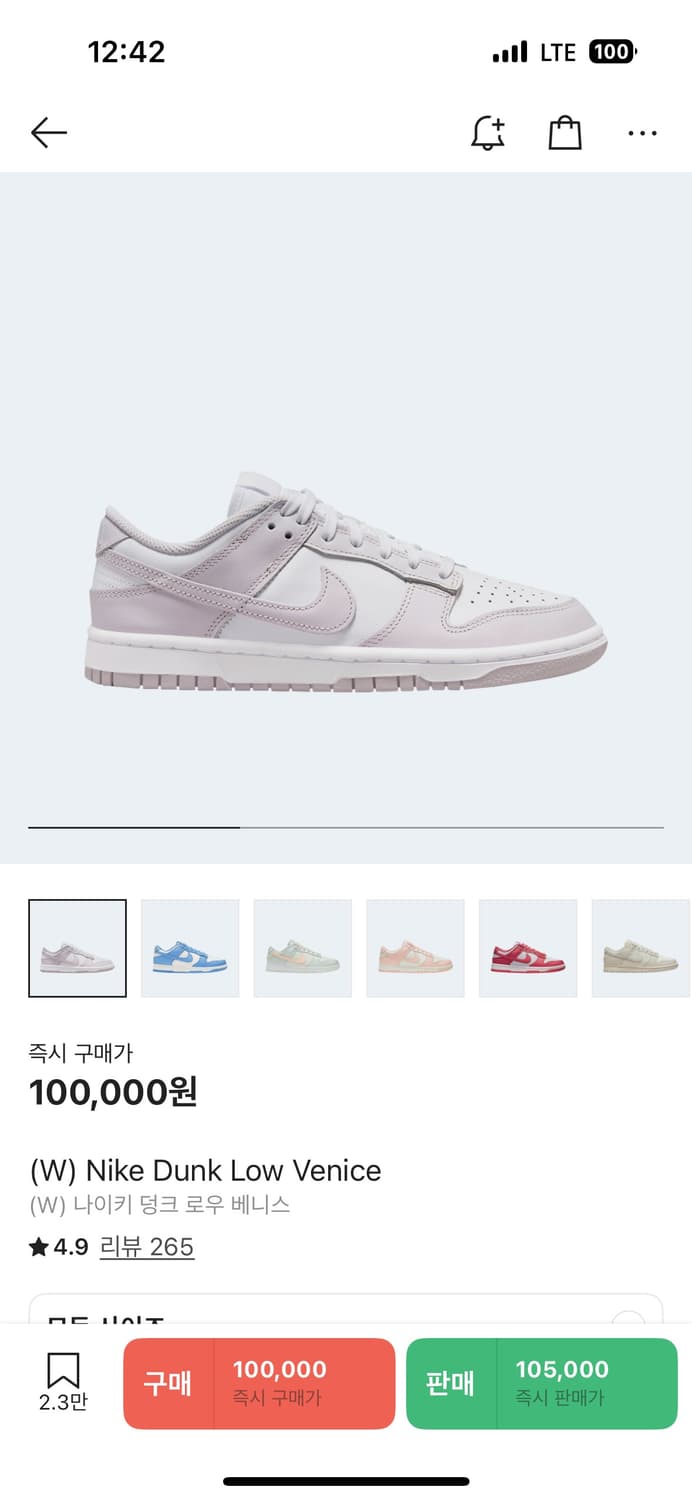
Task: Tap the product title Nike Dunk Low Venice
Action: click(205, 1170)
